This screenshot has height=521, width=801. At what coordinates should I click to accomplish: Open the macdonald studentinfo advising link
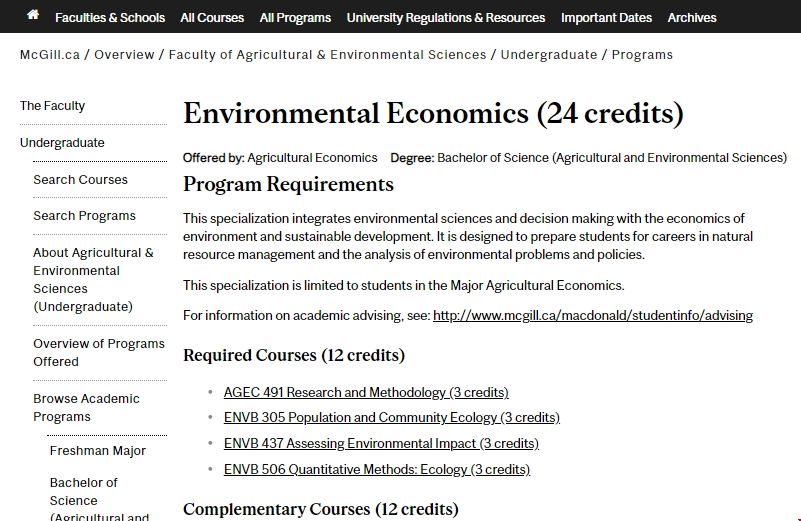coord(592,316)
